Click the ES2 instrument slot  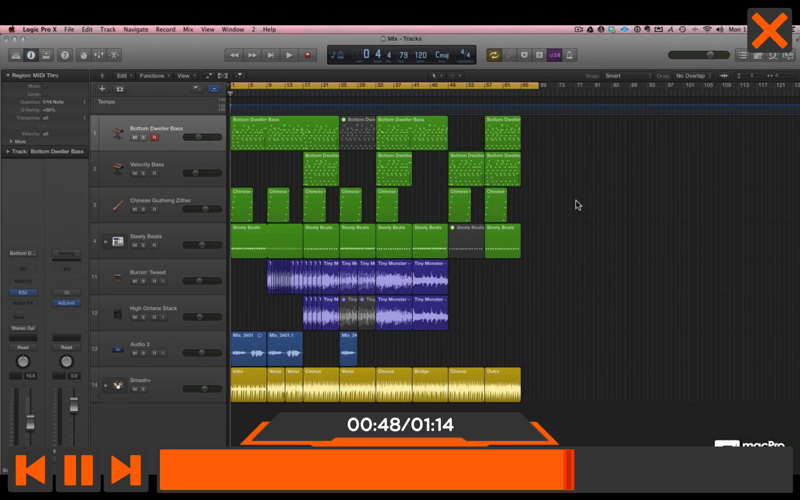pos(23,292)
